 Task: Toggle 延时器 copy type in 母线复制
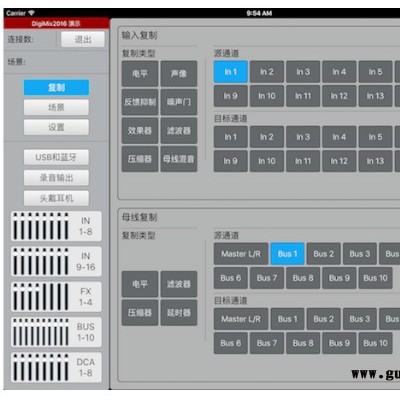[x=179, y=313]
